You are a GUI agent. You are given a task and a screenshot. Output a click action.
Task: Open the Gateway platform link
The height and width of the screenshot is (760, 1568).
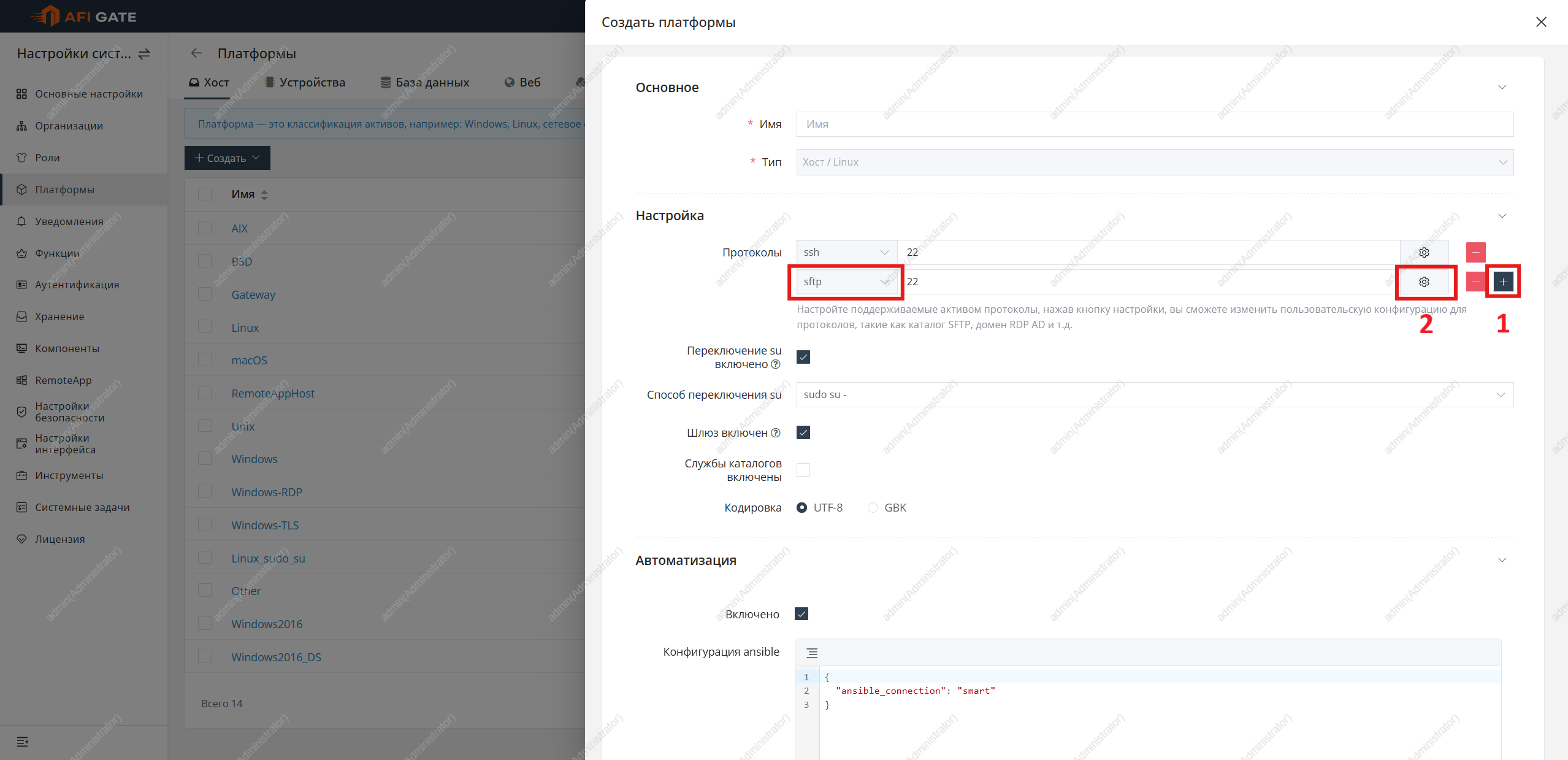253,294
